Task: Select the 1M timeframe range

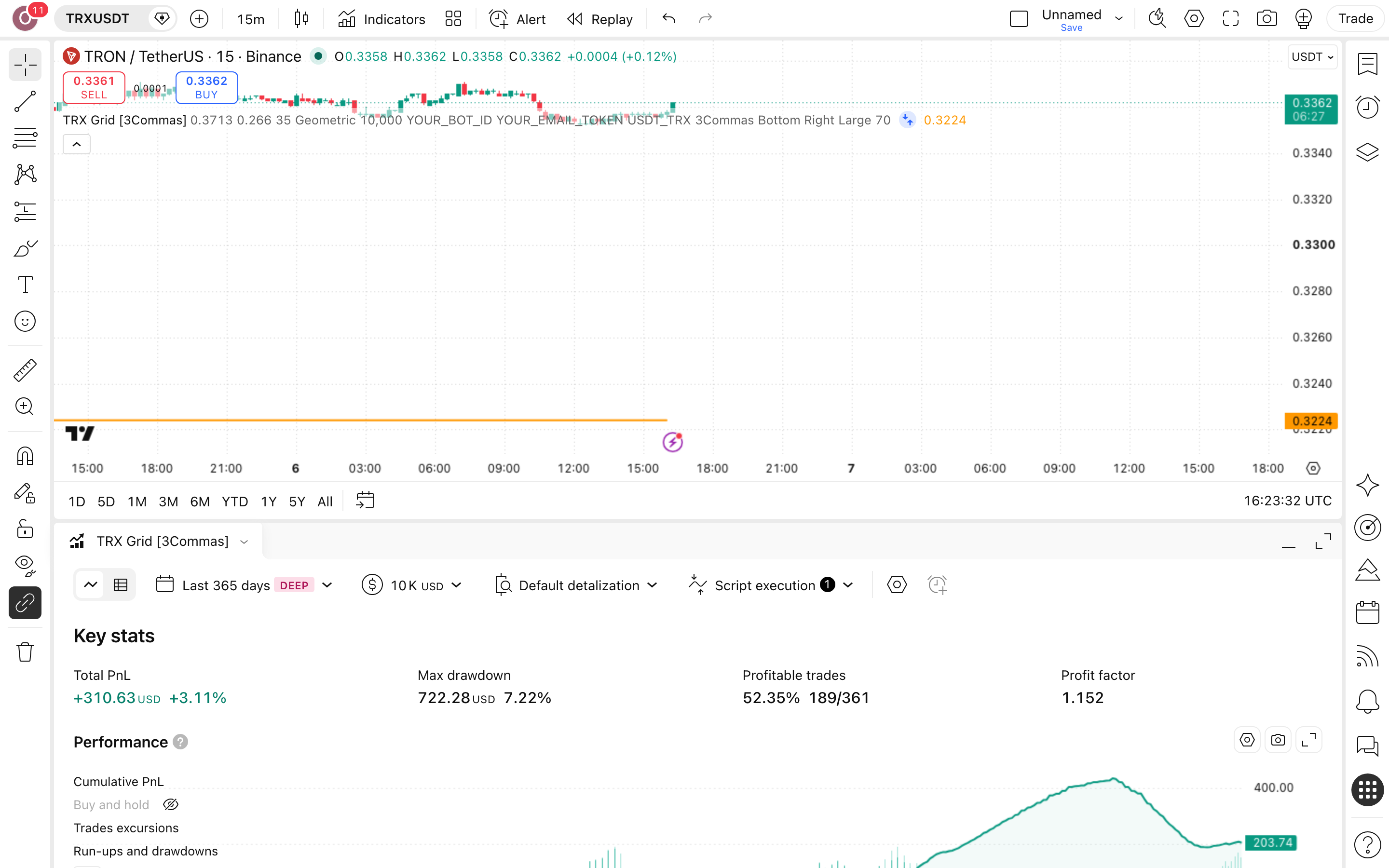Action: tap(136, 501)
